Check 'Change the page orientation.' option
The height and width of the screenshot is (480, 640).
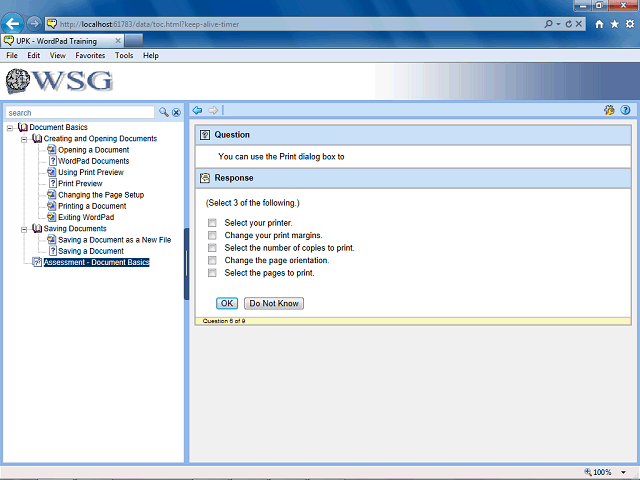pyautogui.click(x=212, y=260)
